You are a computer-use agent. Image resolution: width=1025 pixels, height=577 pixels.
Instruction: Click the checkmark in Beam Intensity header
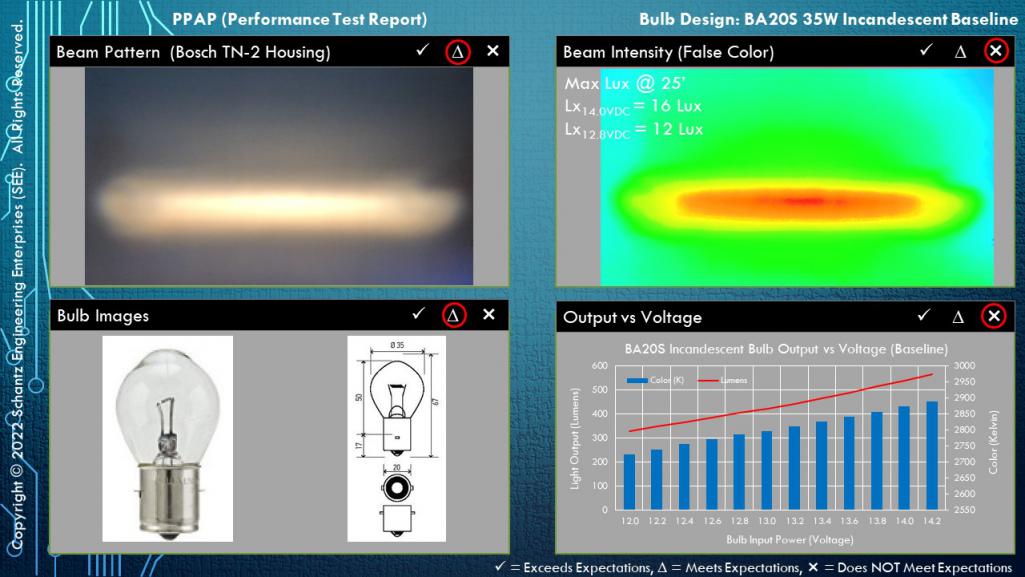point(926,52)
